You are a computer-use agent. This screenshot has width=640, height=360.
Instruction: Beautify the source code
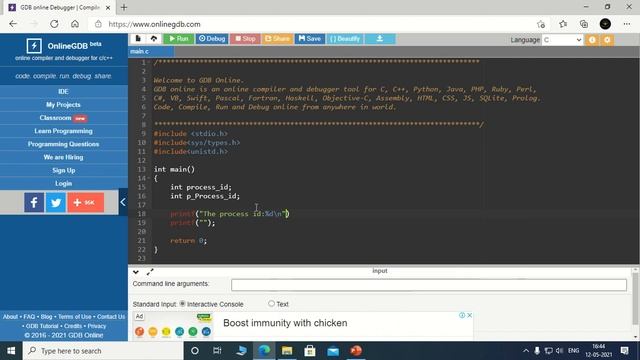345,39
